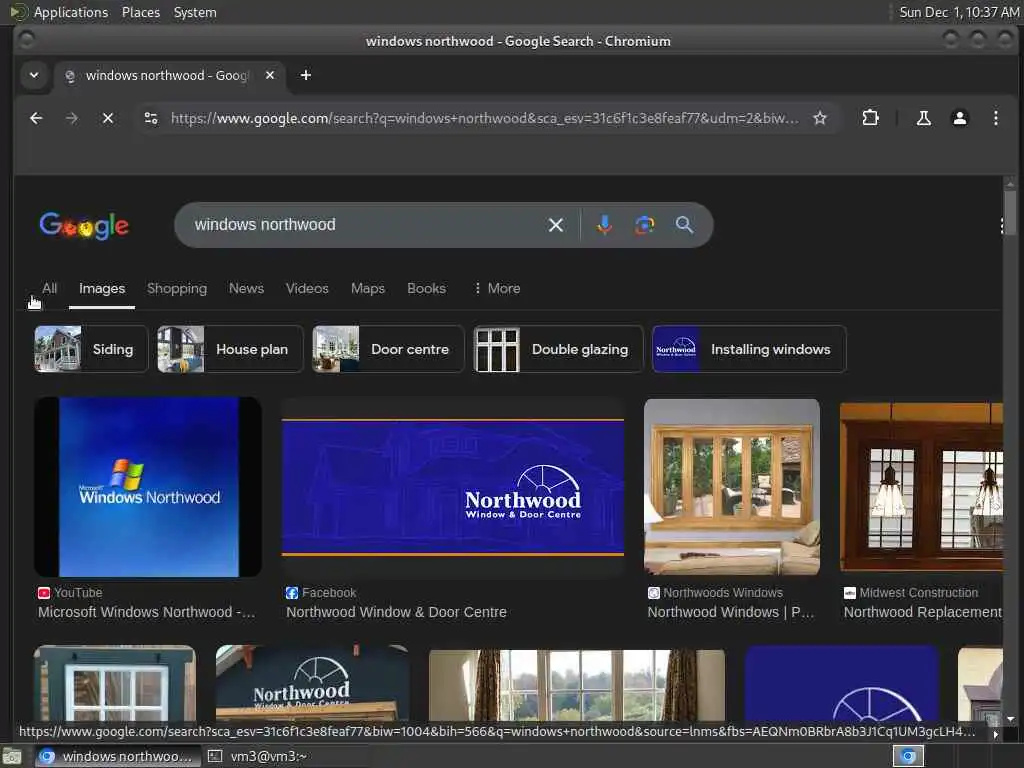
Task: Open the wooden bay window image
Action: point(731,487)
